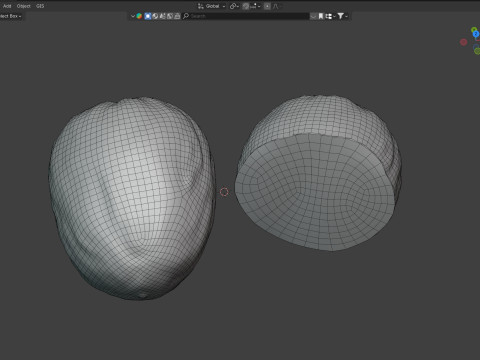Open the pivot point dropdown

234,6
